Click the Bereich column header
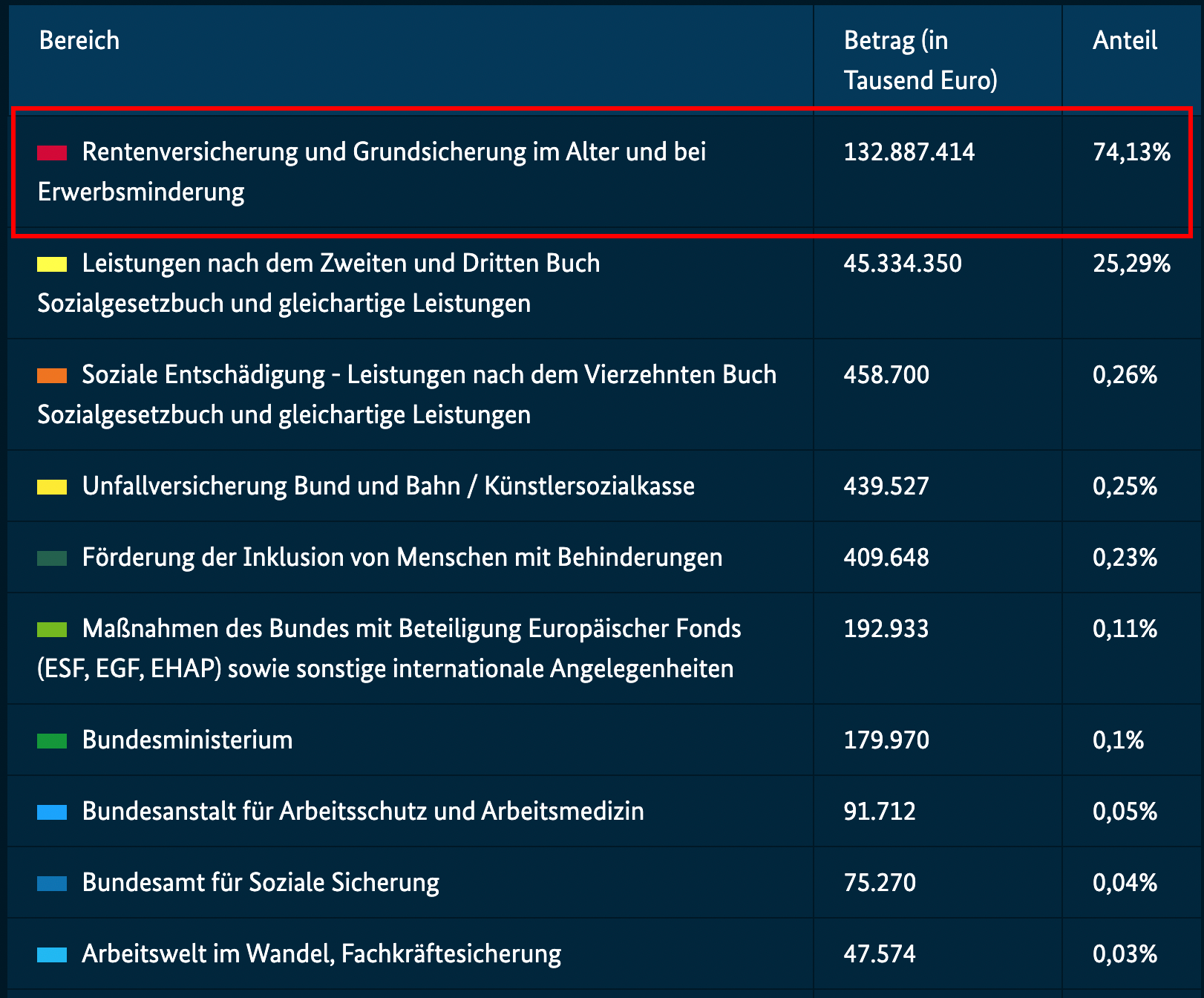The image size is (1204, 998). (x=79, y=40)
